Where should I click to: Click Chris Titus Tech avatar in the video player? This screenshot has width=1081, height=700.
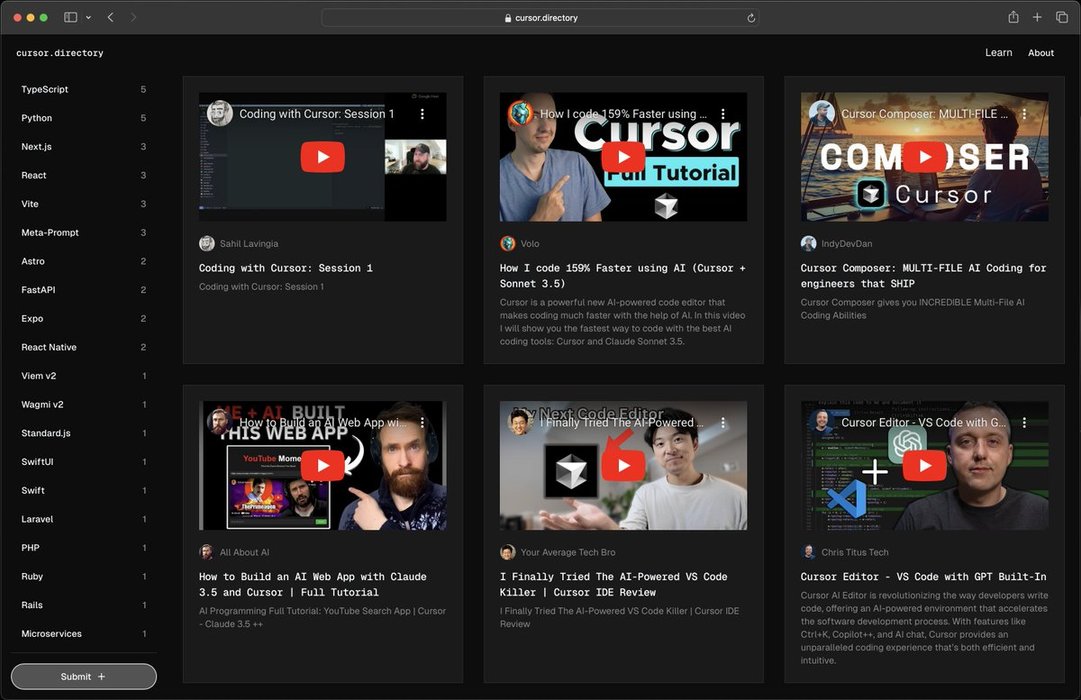point(822,422)
